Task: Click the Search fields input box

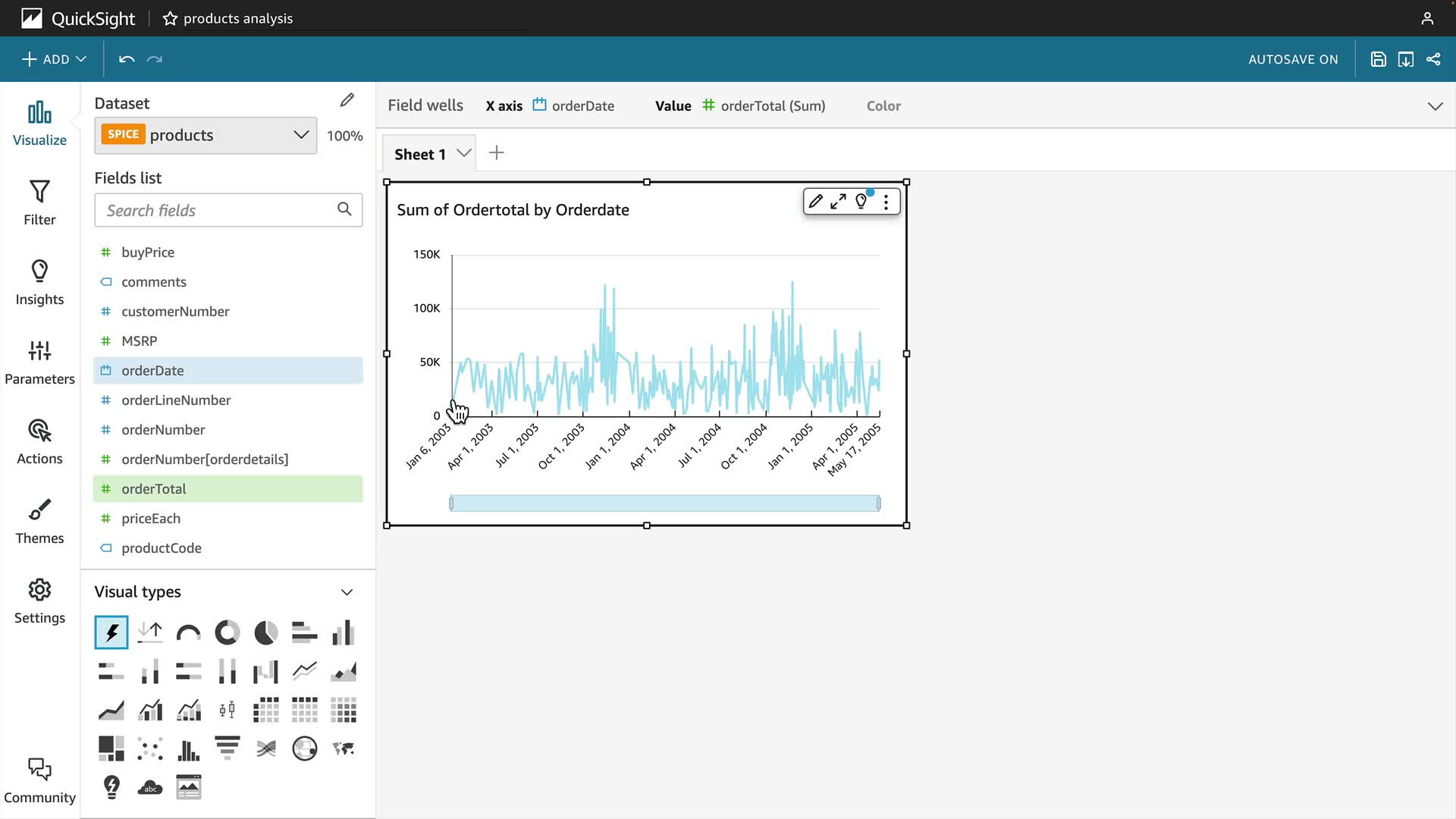Action: tap(218, 210)
